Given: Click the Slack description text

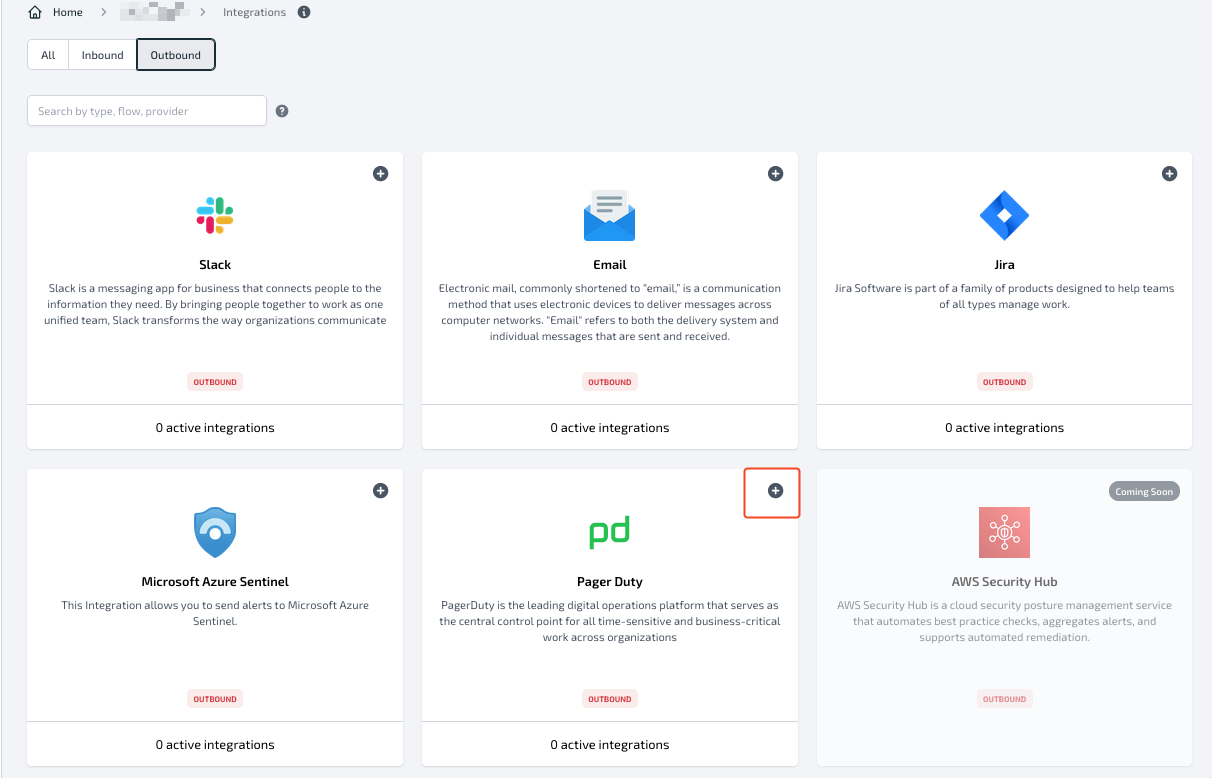Looking at the screenshot, I should click(215, 304).
